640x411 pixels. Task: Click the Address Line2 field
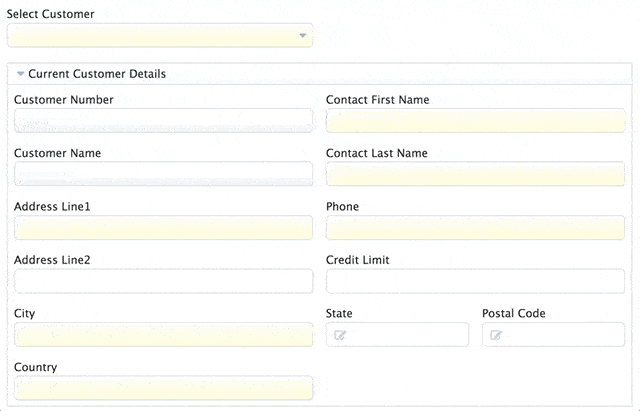pos(163,281)
